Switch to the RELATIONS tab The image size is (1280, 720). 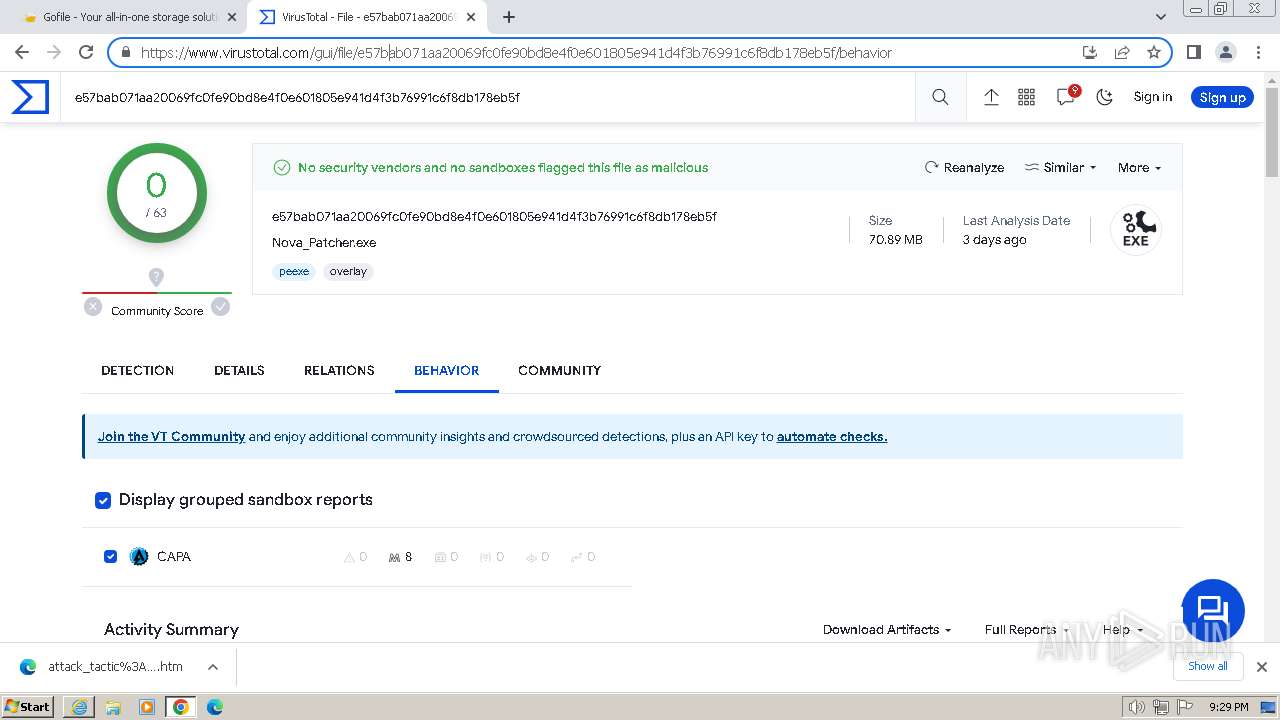pos(339,370)
